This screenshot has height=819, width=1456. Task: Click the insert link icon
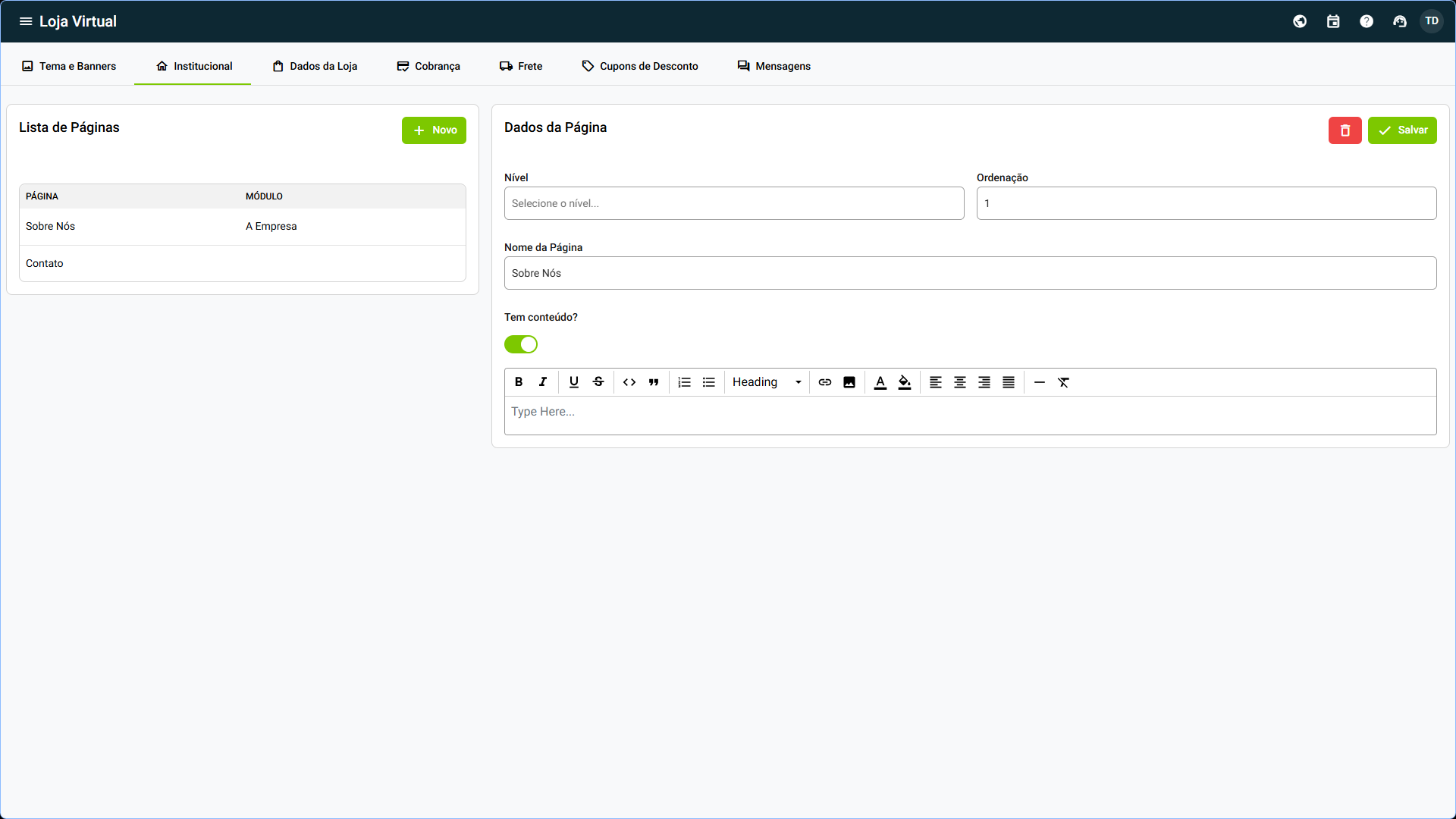pos(825,382)
